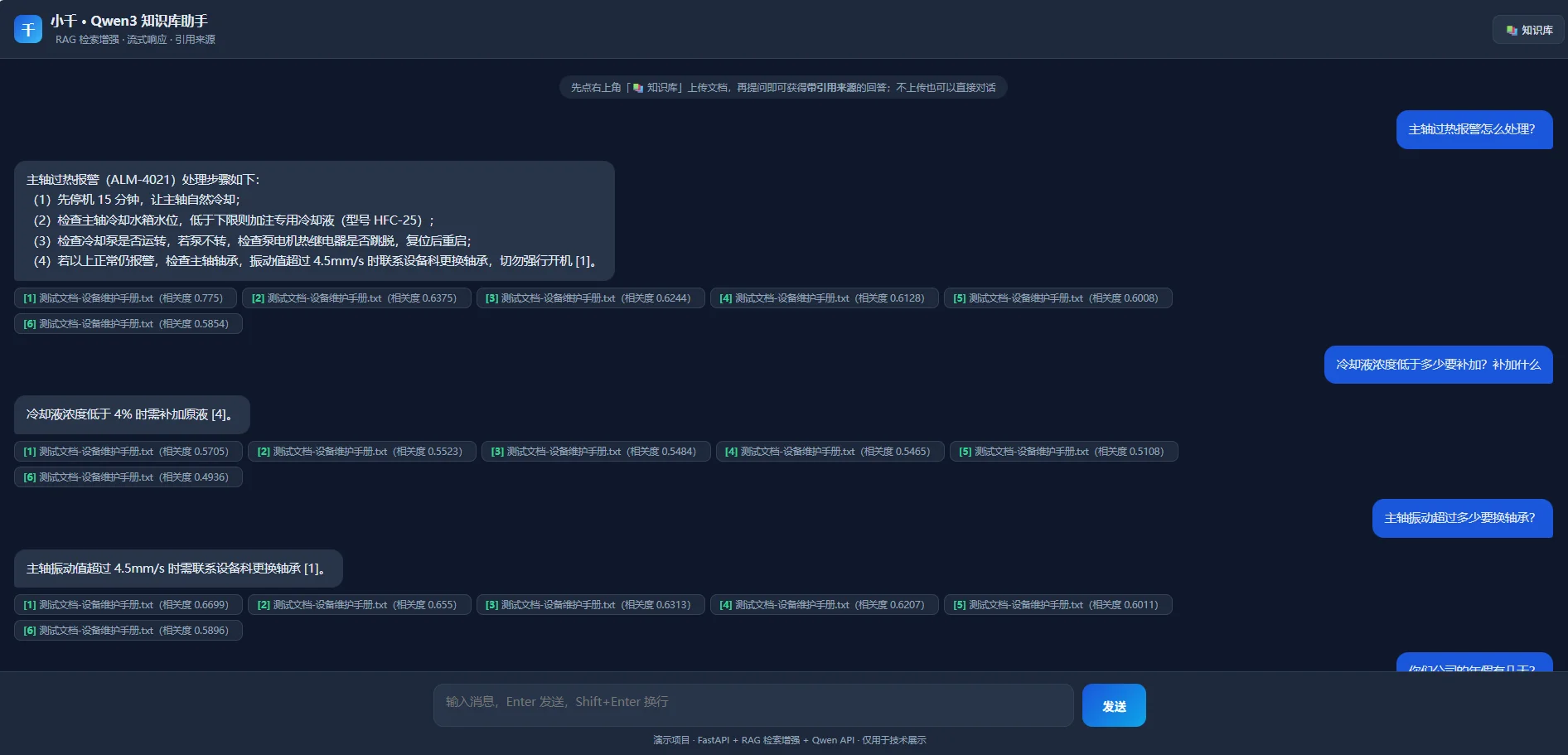Open source chip [5] with 相关度 0.6008
This screenshot has width=1568, height=755.
1057,298
